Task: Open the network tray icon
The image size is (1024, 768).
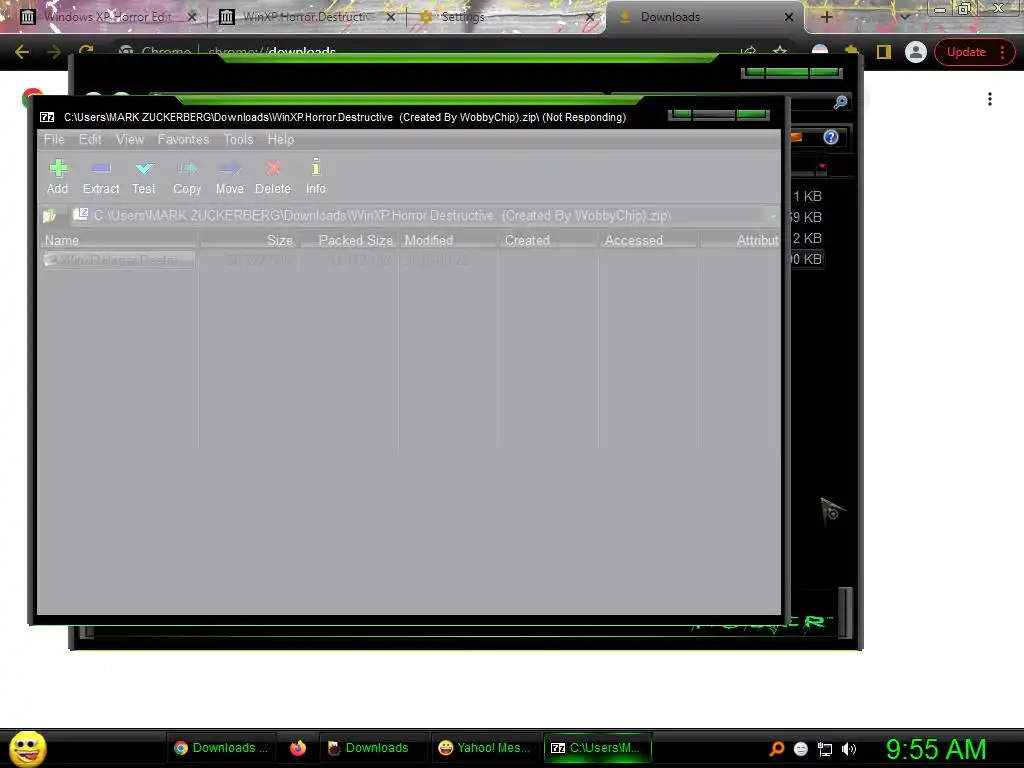Action: click(825, 749)
